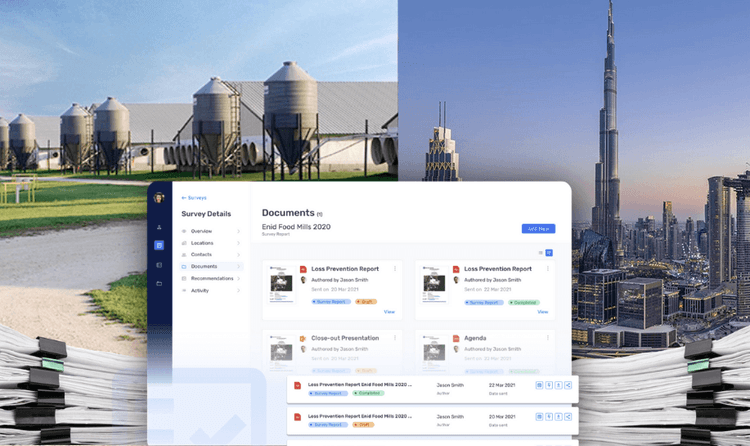750x446 pixels.
Task: Click the share icon in the 22 Mar 2021 row
Action: (x=568, y=385)
